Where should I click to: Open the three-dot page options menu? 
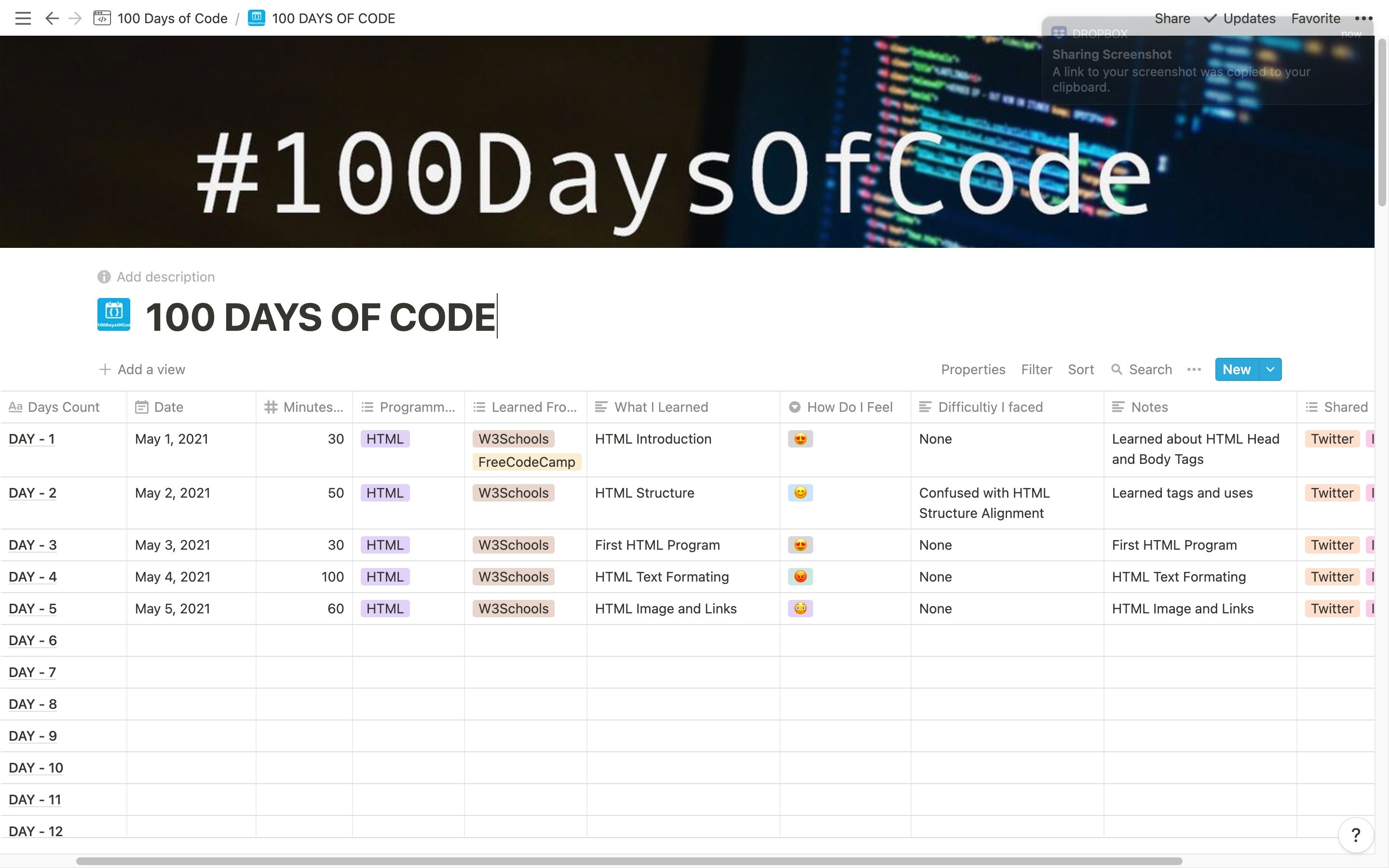click(x=1363, y=18)
